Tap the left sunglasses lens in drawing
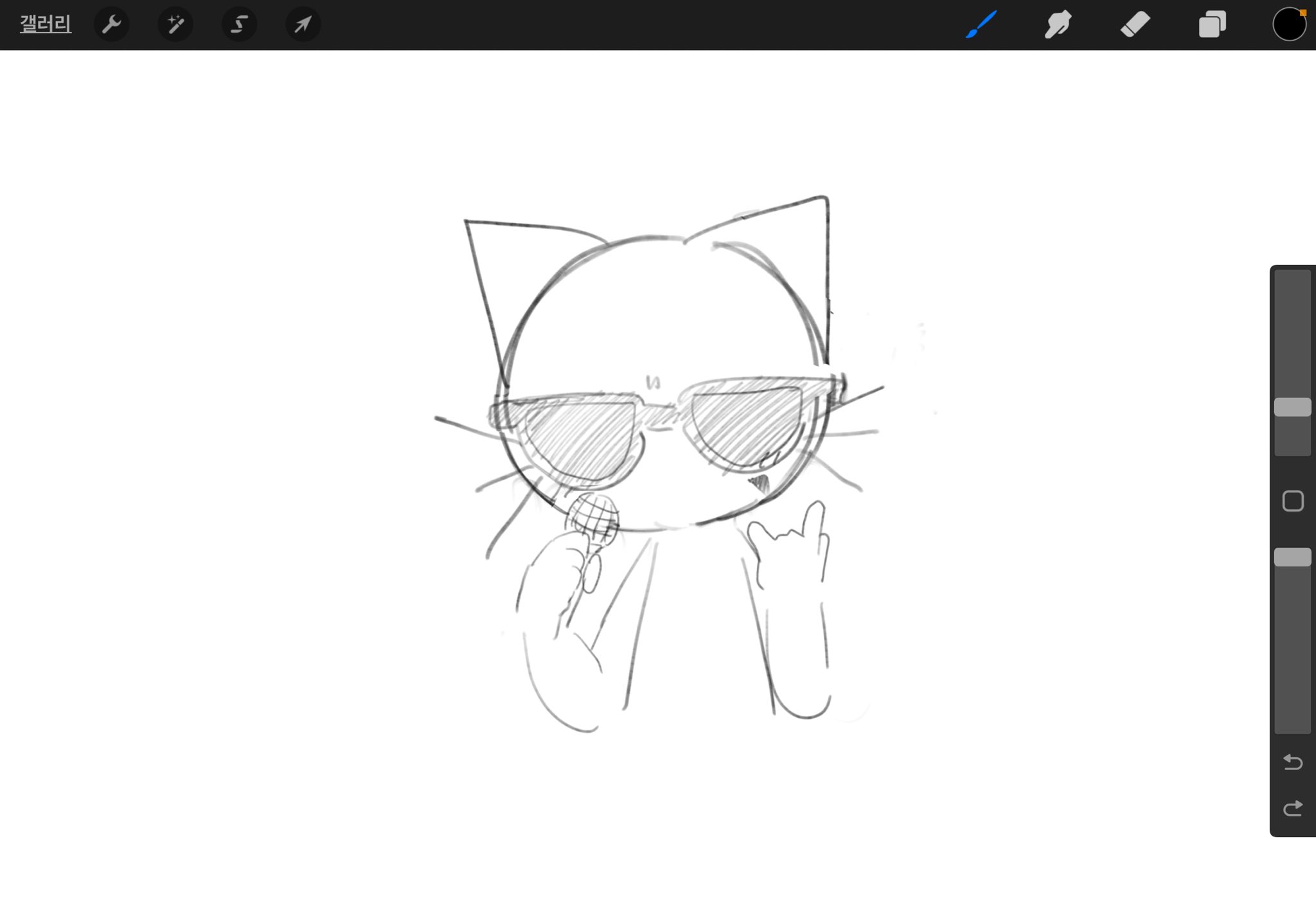Viewport: 1316px width, 920px height. [582, 437]
